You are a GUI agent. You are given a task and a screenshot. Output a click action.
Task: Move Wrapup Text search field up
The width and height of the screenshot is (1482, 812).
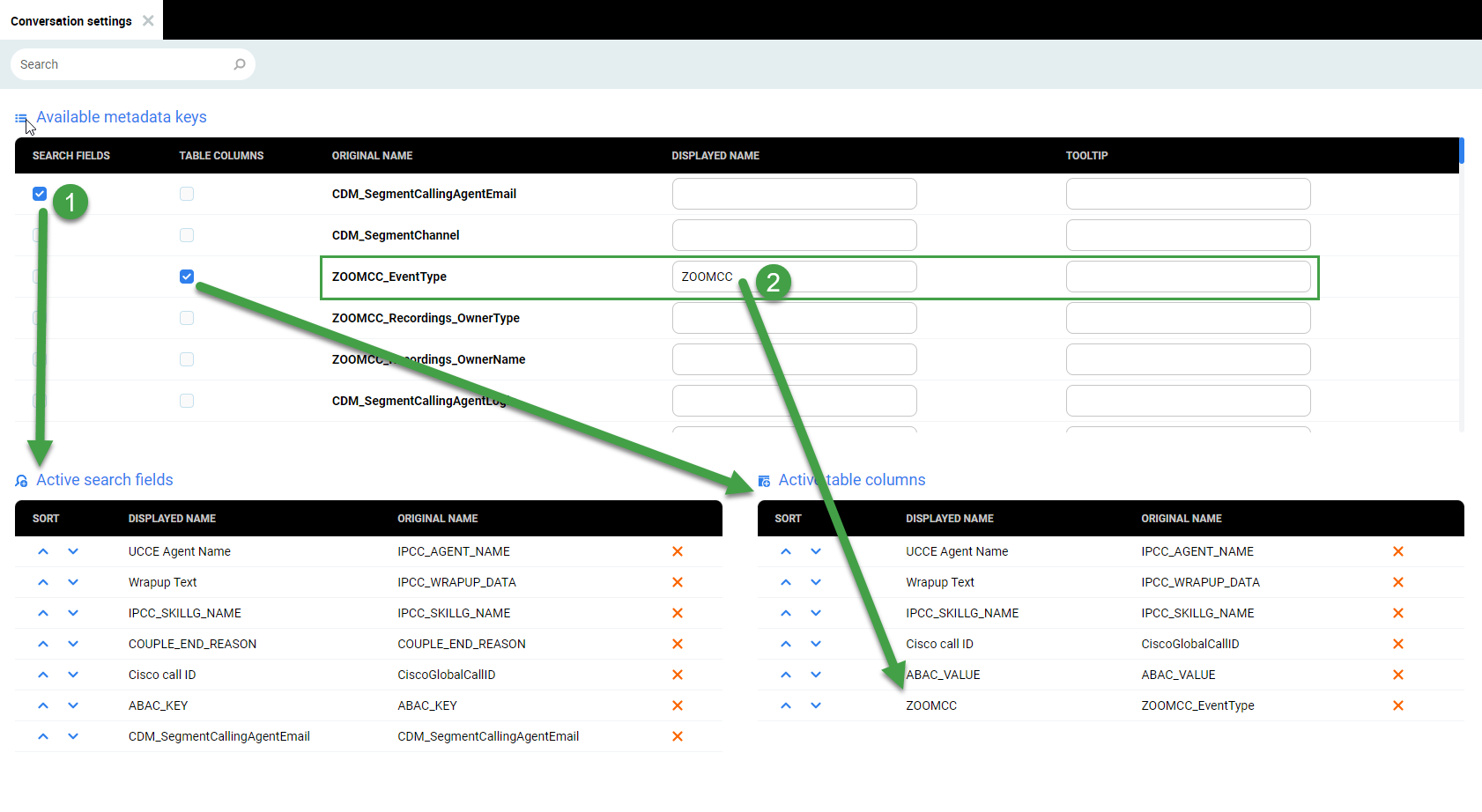[43, 582]
